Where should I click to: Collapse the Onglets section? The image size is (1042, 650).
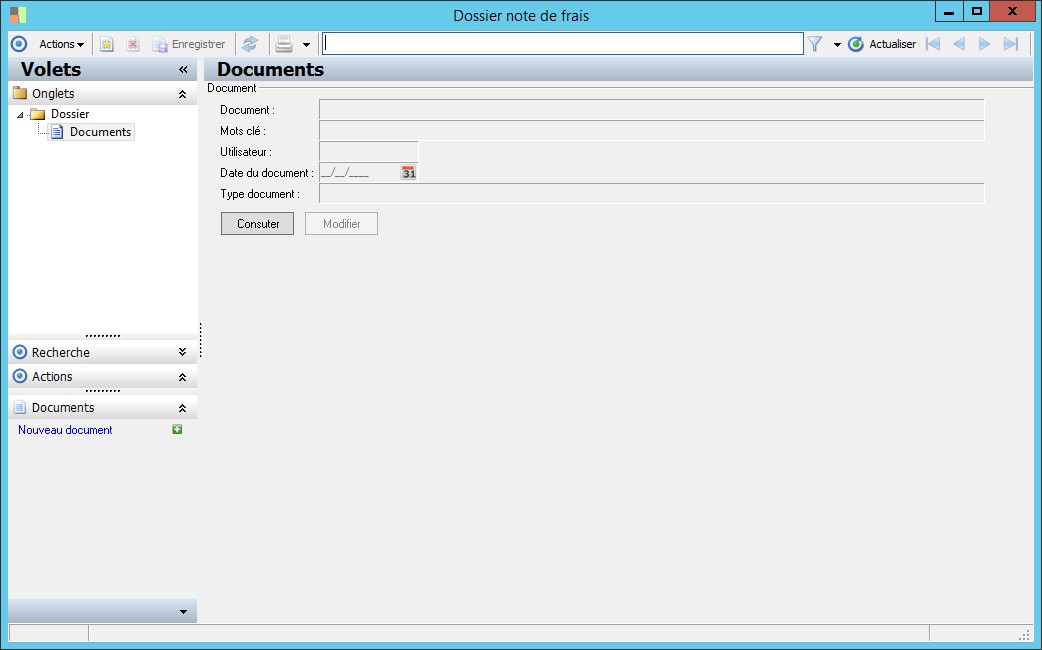tap(182, 94)
